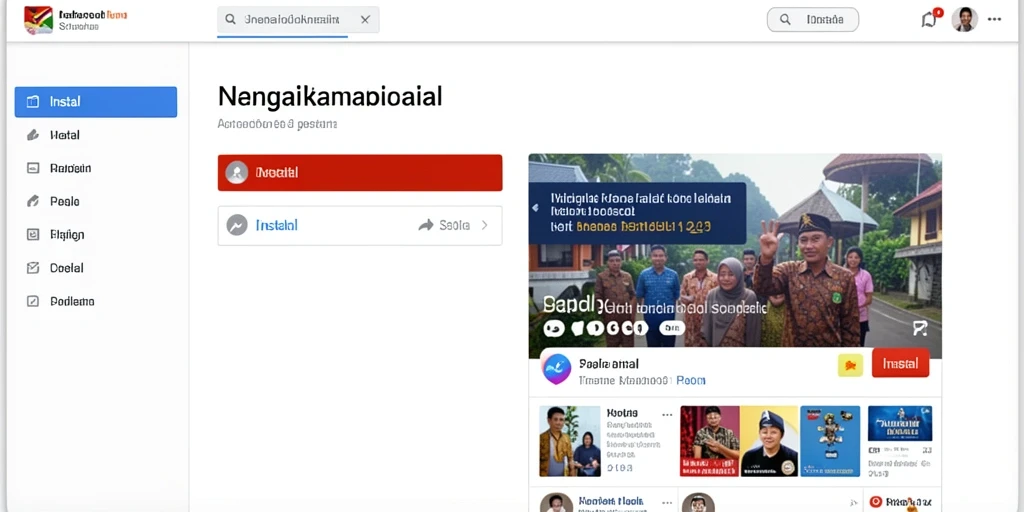Click the right-side header search box
The width and height of the screenshot is (1024, 512).
[x=812, y=20]
